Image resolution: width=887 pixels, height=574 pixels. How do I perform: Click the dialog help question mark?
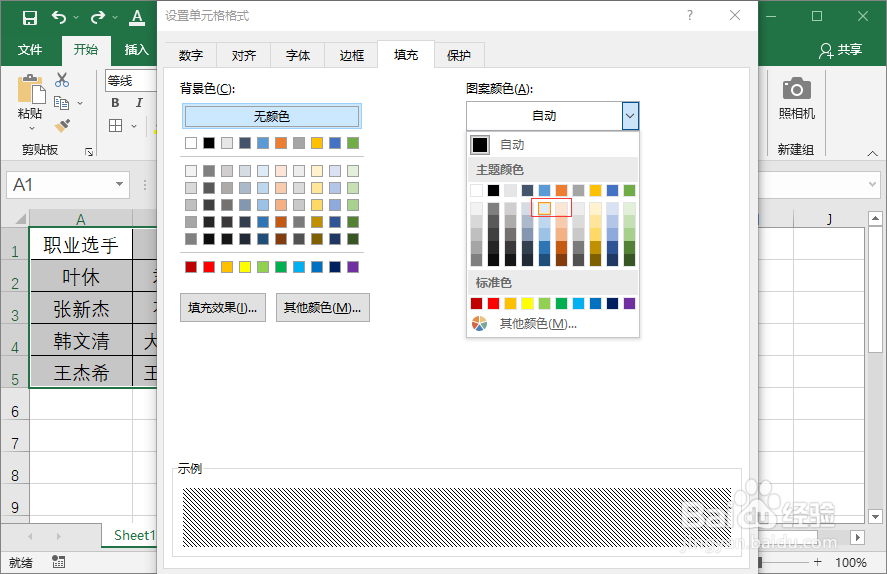click(690, 15)
